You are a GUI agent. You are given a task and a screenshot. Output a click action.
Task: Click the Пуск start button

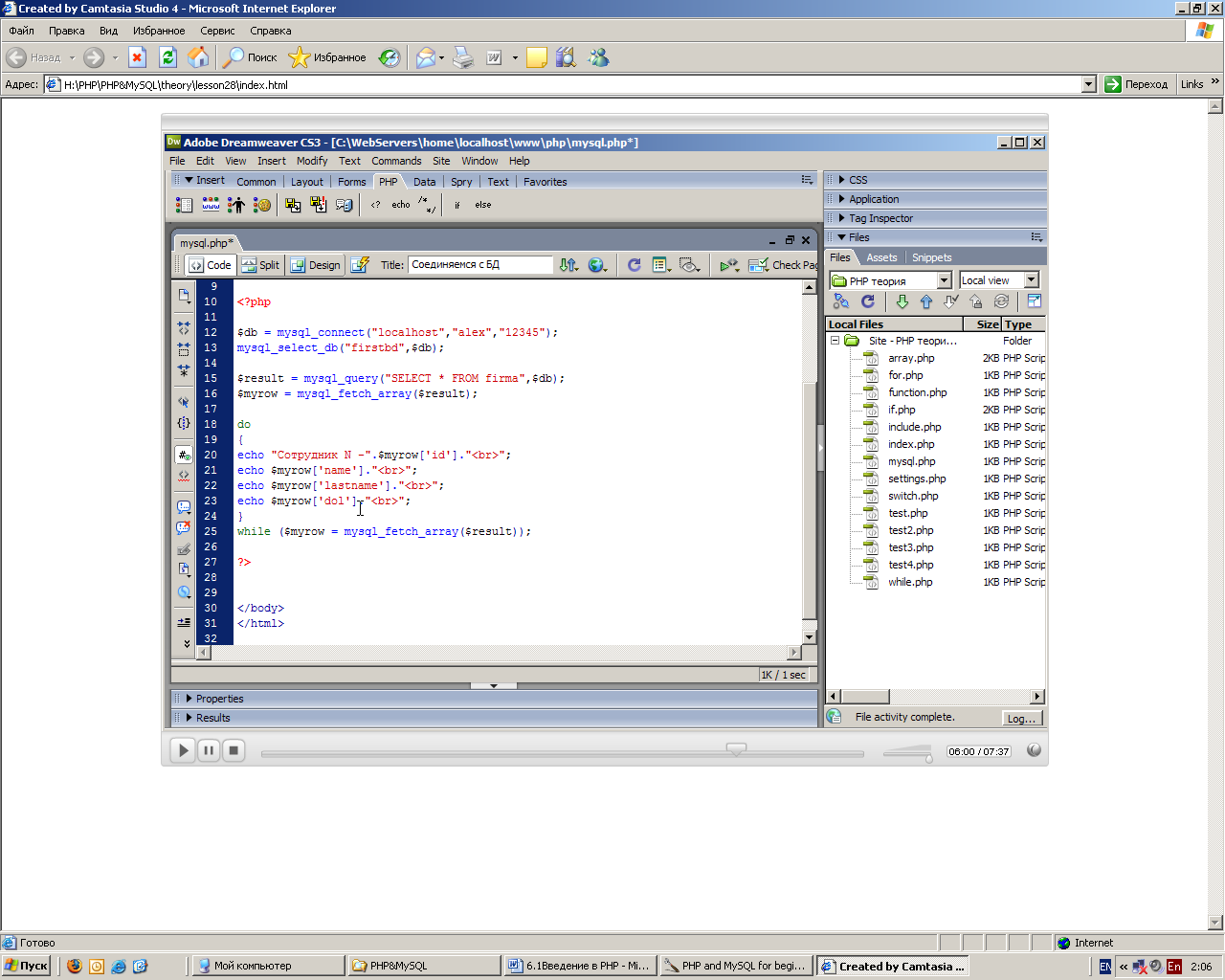click(26, 966)
